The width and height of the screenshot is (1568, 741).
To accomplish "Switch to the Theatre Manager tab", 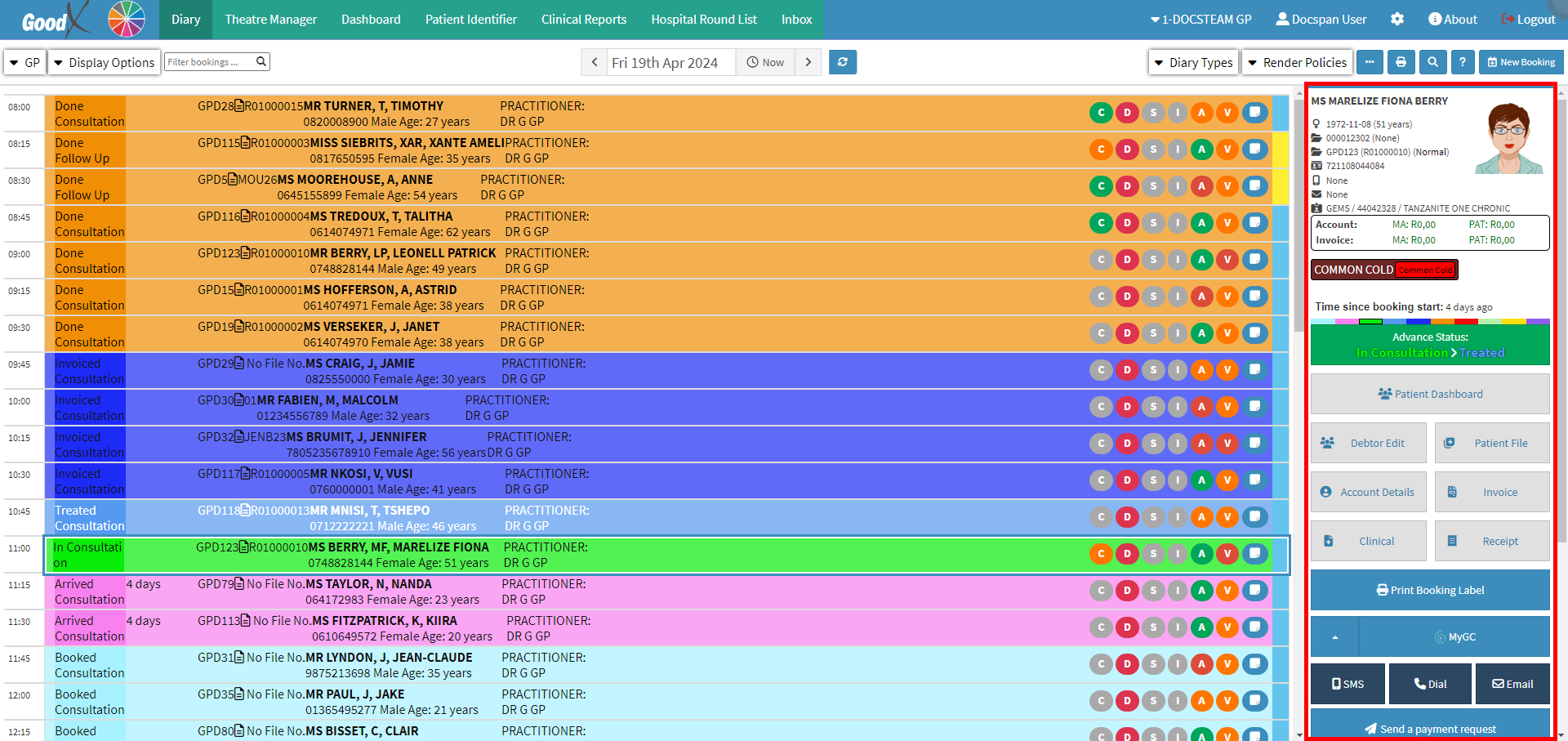I will (270, 20).
